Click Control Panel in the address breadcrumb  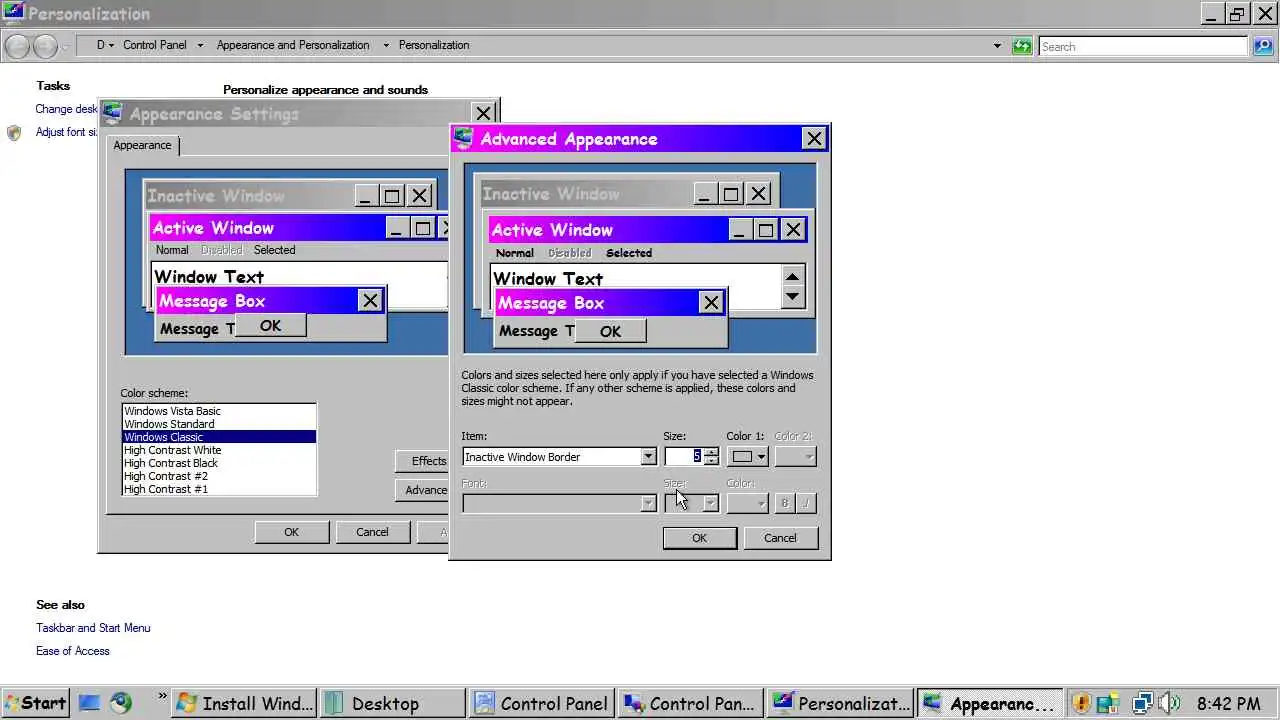coord(155,45)
